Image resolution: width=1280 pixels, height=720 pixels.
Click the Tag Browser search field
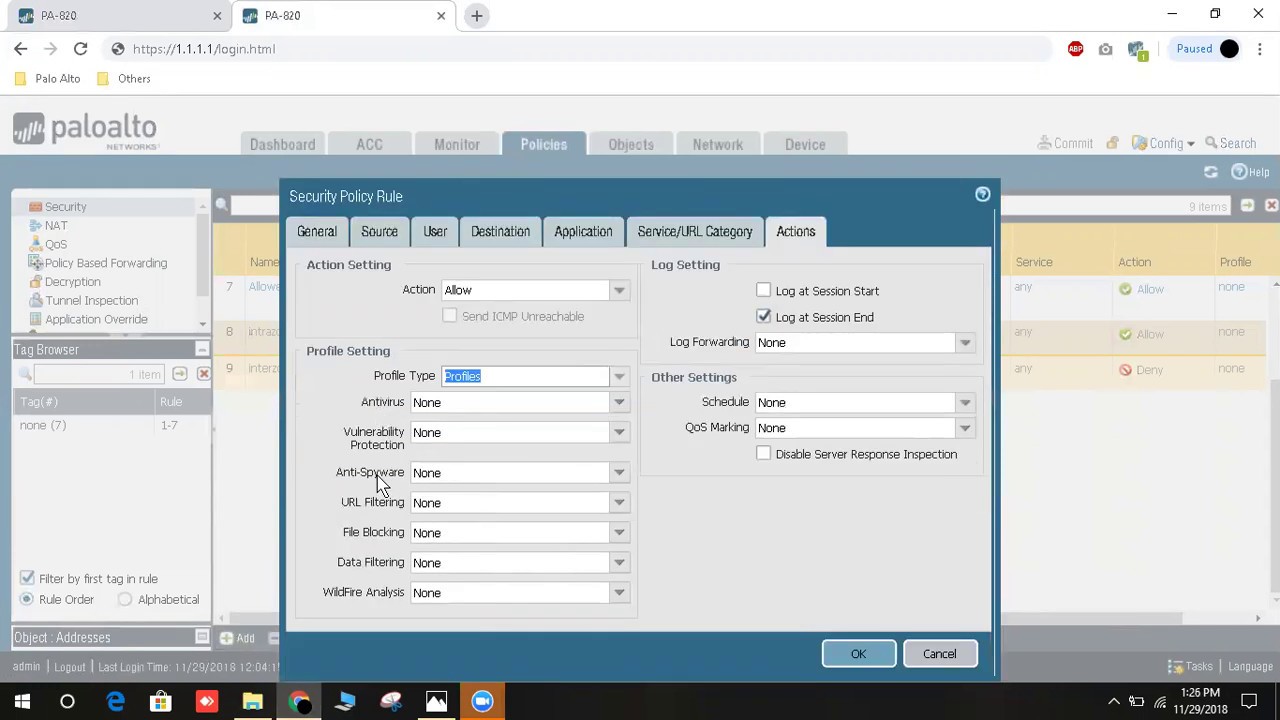click(99, 374)
